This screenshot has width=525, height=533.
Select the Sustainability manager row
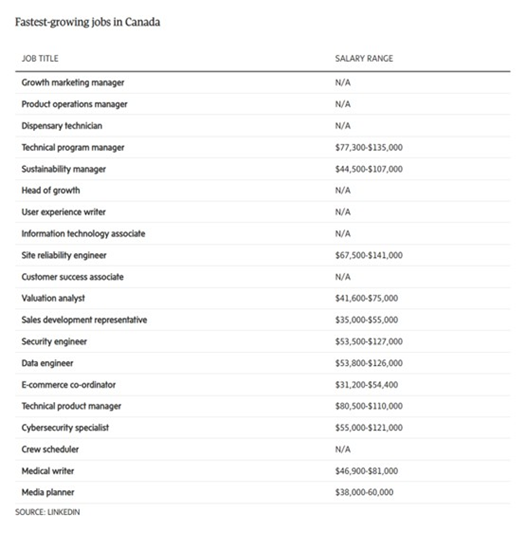pos(262,169)
